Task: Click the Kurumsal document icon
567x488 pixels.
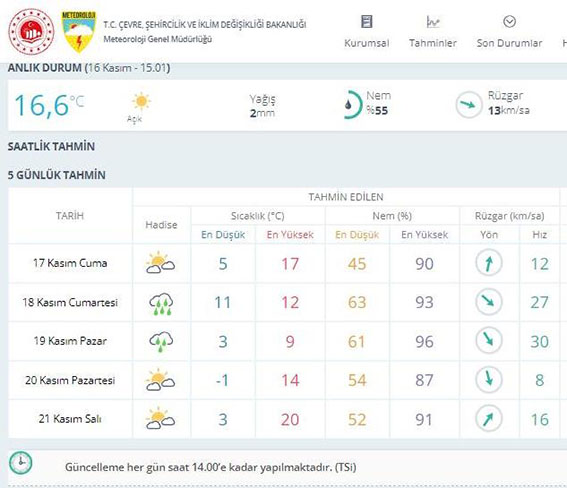Action: coord(367,22)
